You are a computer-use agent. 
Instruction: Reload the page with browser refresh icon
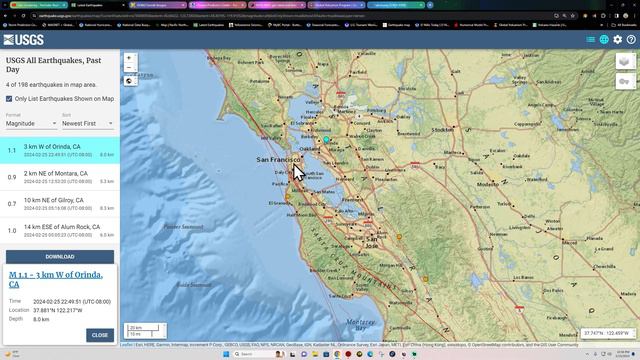tap(23, 16)
